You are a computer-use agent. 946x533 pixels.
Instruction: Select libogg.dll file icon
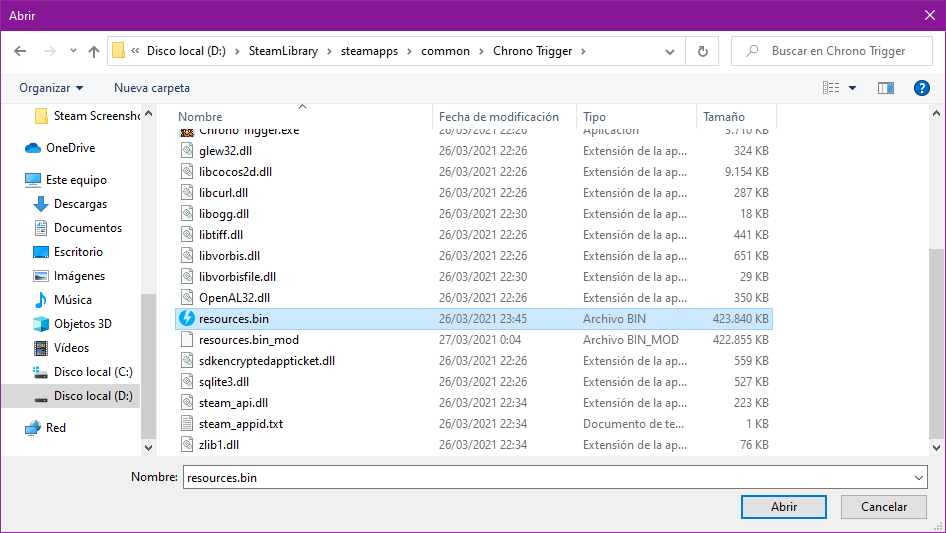pyautogui.click(x=188, y=214)
